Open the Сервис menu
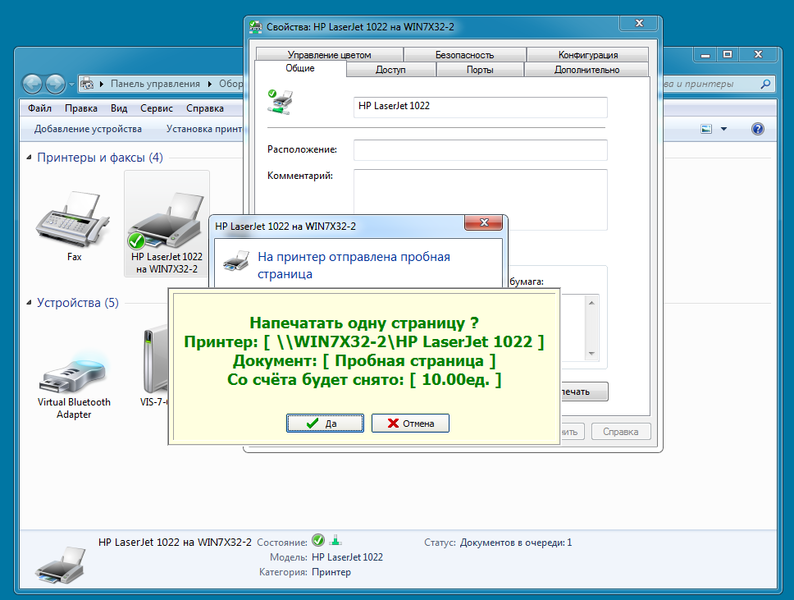This screenshot has width=794, height=600. click(156, 108)
